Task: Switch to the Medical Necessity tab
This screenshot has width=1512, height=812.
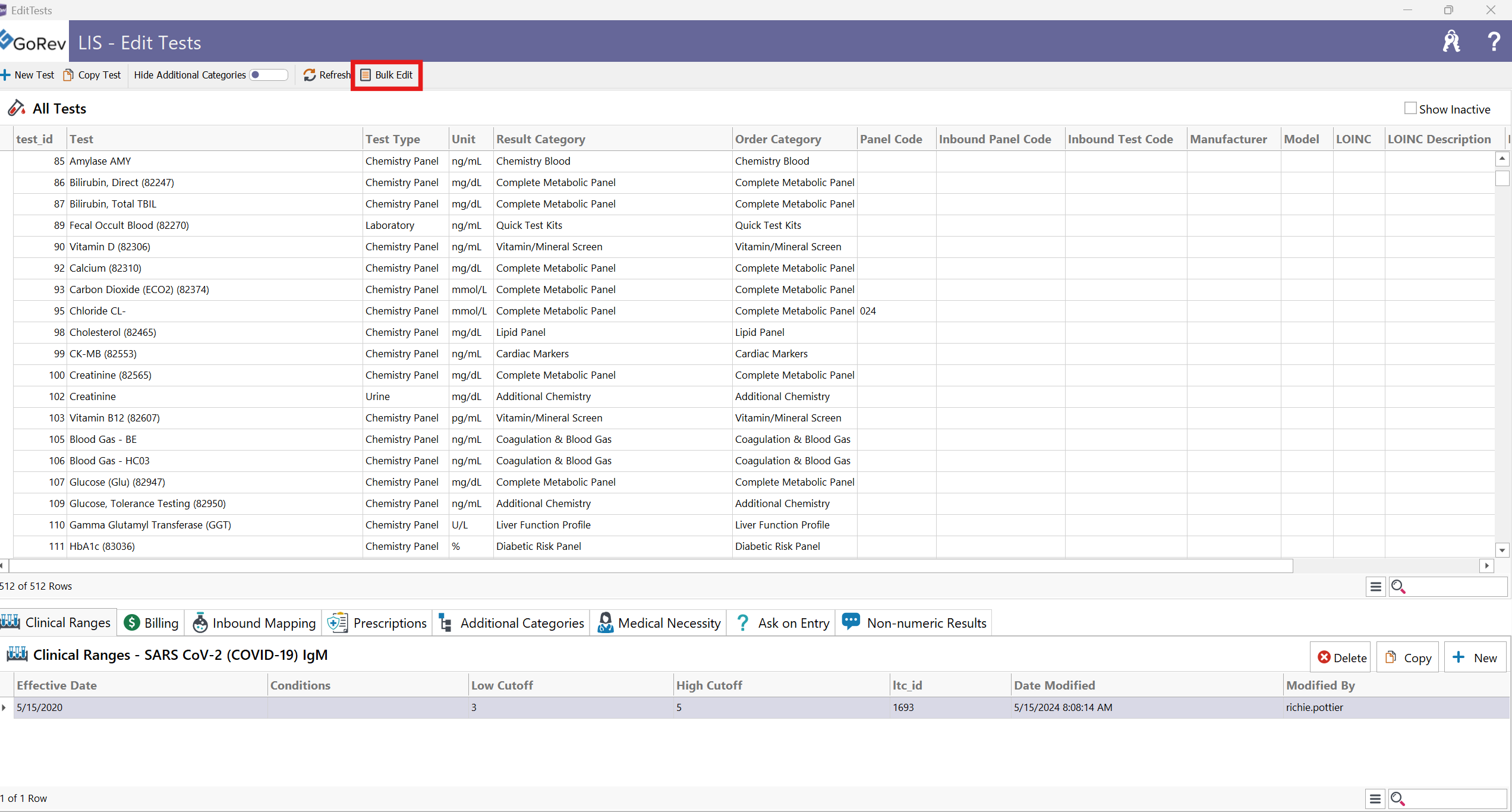Action: (x=659, y=622)
